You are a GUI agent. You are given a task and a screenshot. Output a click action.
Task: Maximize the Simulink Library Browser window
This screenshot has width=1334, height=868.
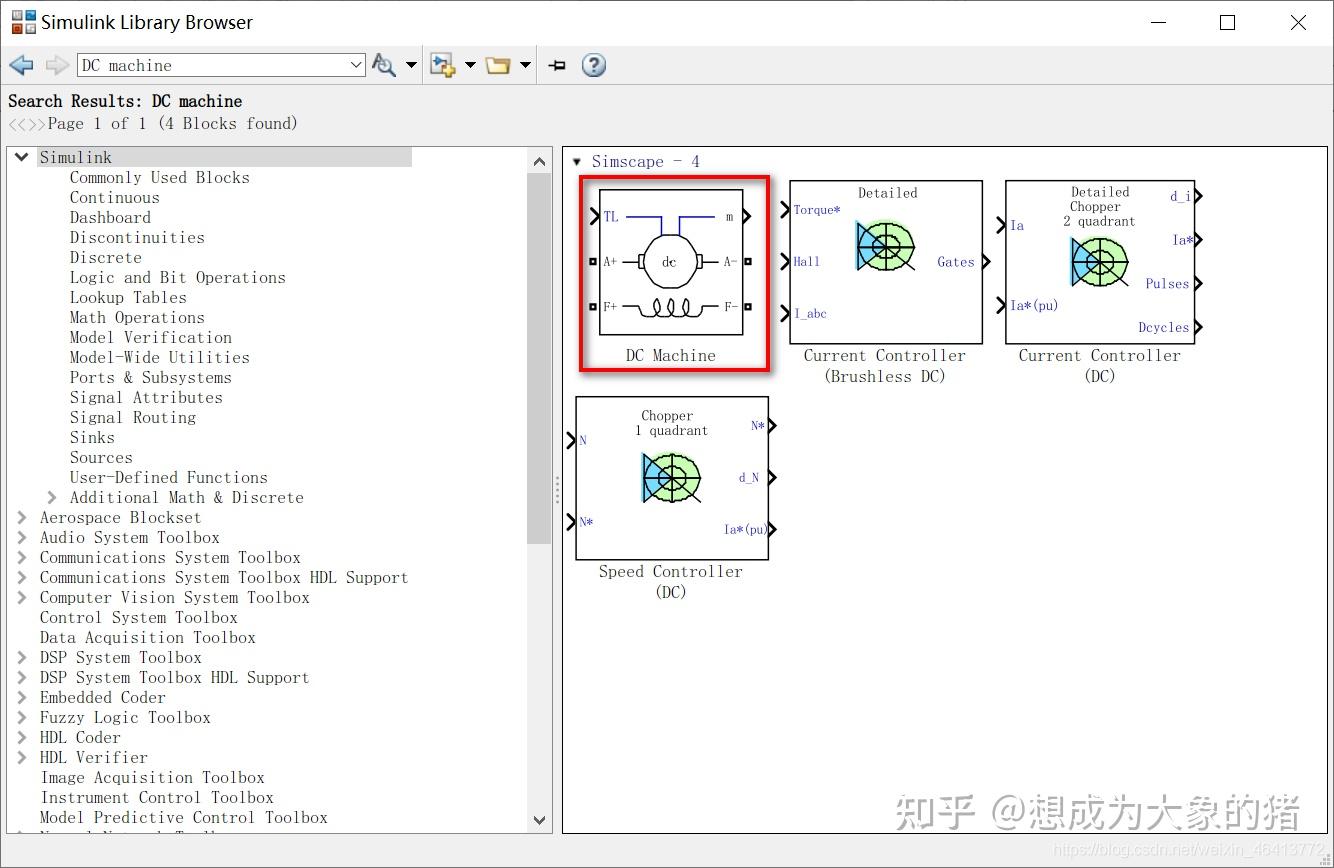[x=1228, y=22]
